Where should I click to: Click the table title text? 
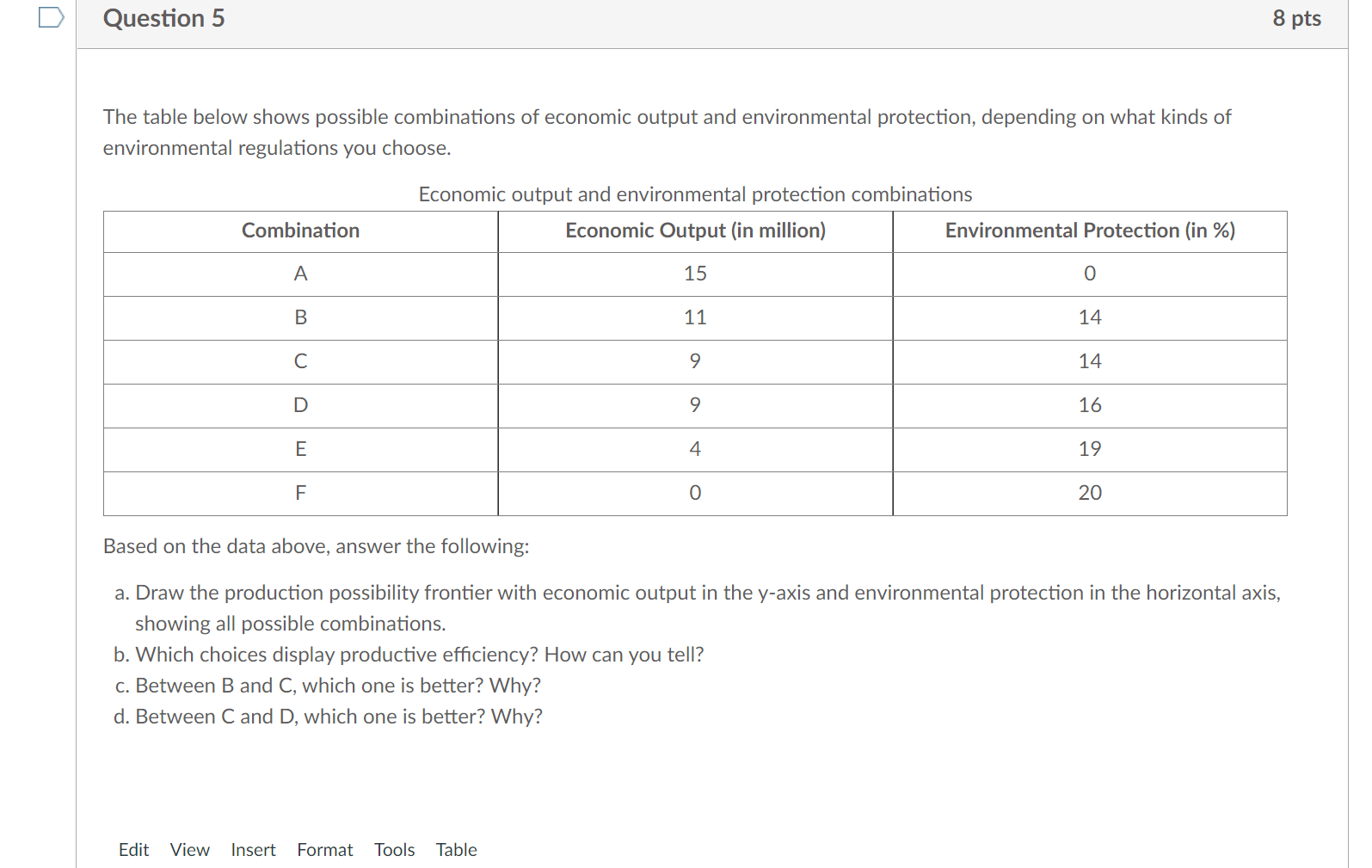pos(694,194)
